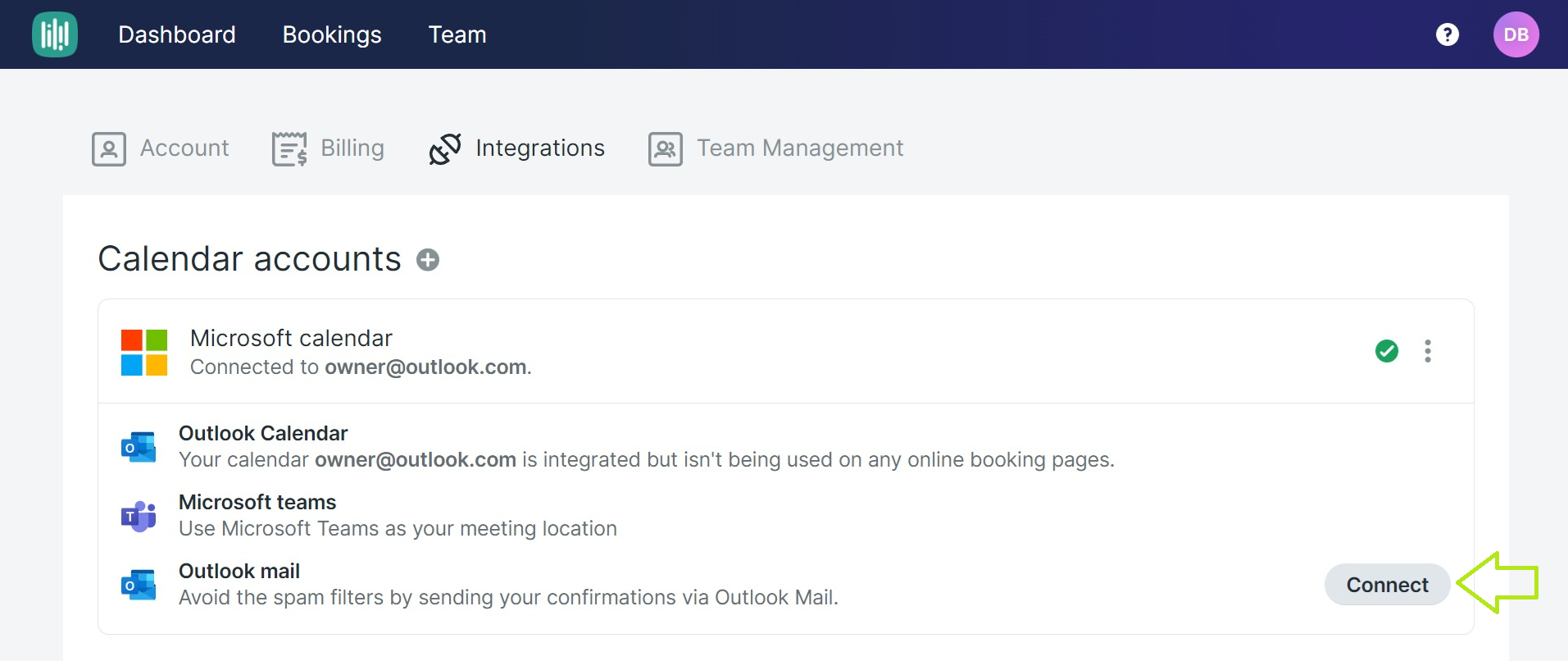Click 'Connected to owner@outlook.com' text
This screenshot has height=661, width=1568.
[x=361, y=367]
